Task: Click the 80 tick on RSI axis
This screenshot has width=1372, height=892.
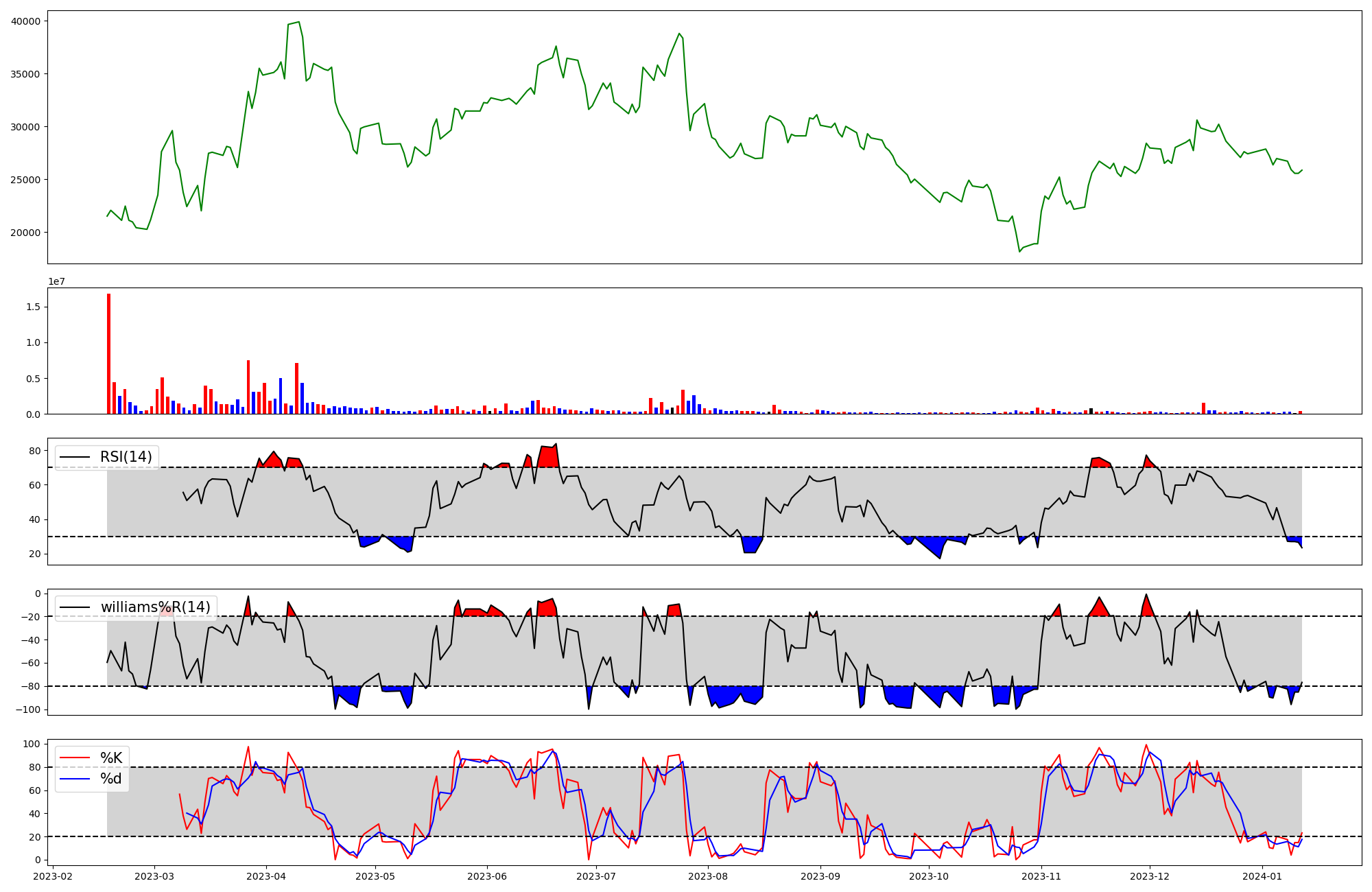Action: pyautogui.click(x=34, y=451)
